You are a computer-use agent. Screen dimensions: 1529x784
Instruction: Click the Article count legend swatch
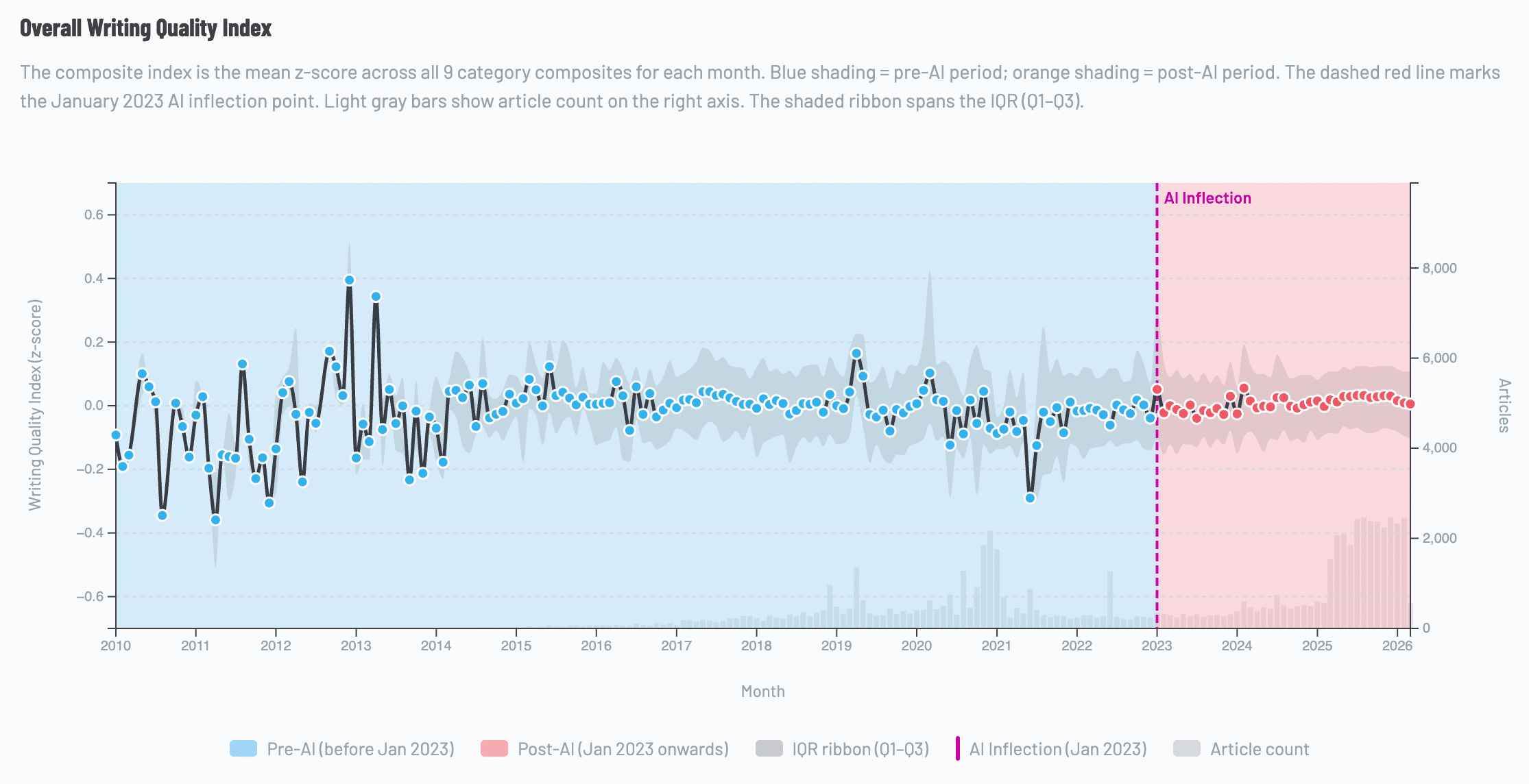[x=1187, y=748]
